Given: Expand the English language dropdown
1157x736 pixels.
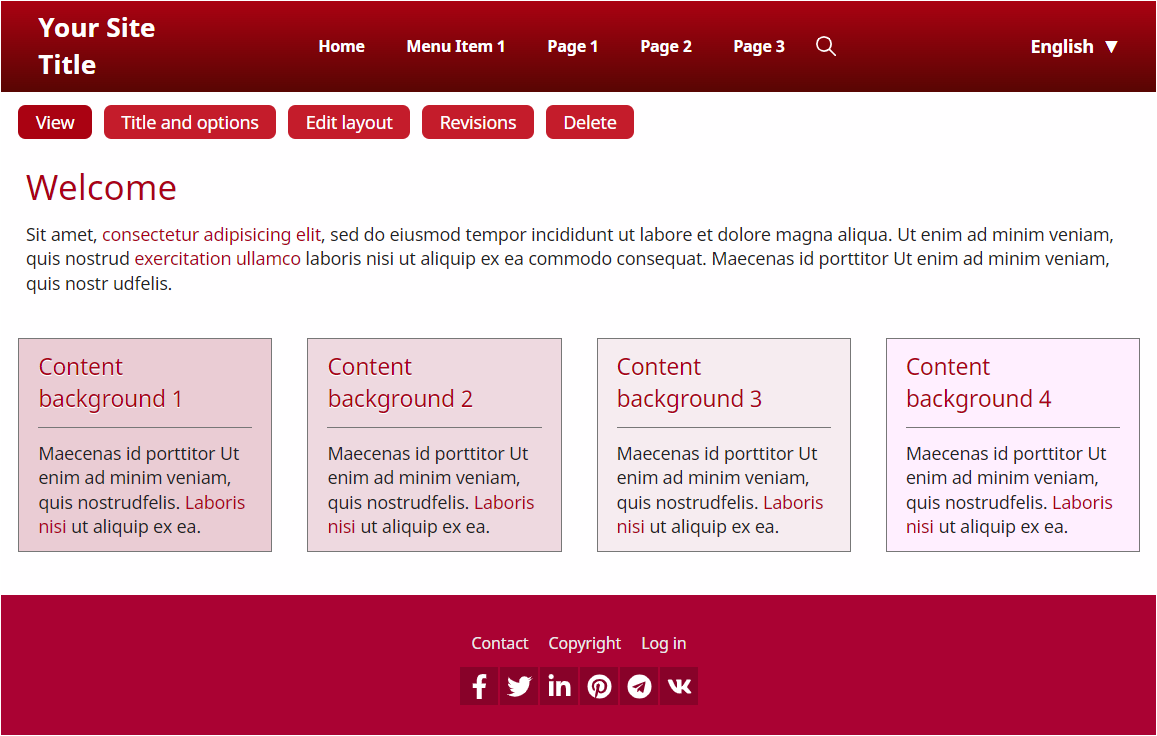Looking at the screenshot, I should coord(1074,47).
